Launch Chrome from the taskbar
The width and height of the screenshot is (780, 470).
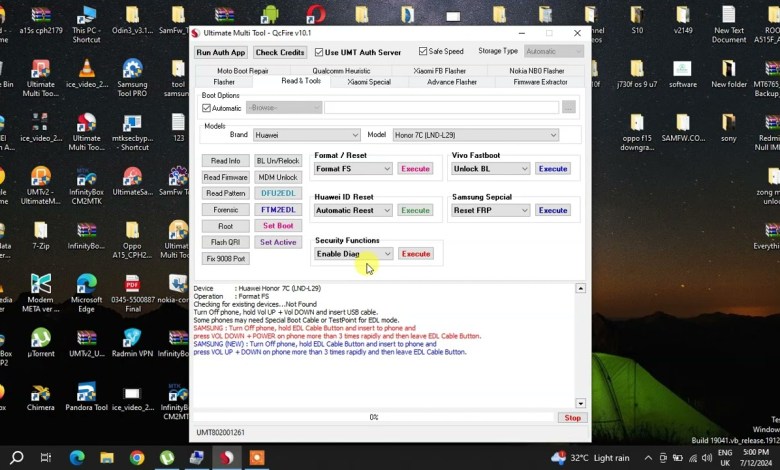(137, 457)
